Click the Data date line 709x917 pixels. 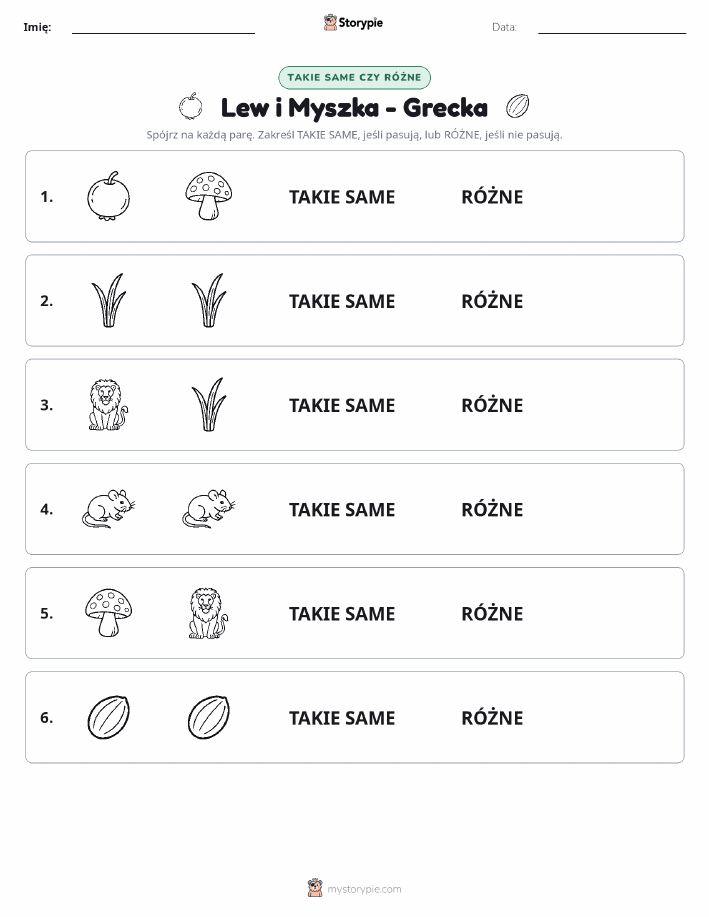[x=612, y=28]
